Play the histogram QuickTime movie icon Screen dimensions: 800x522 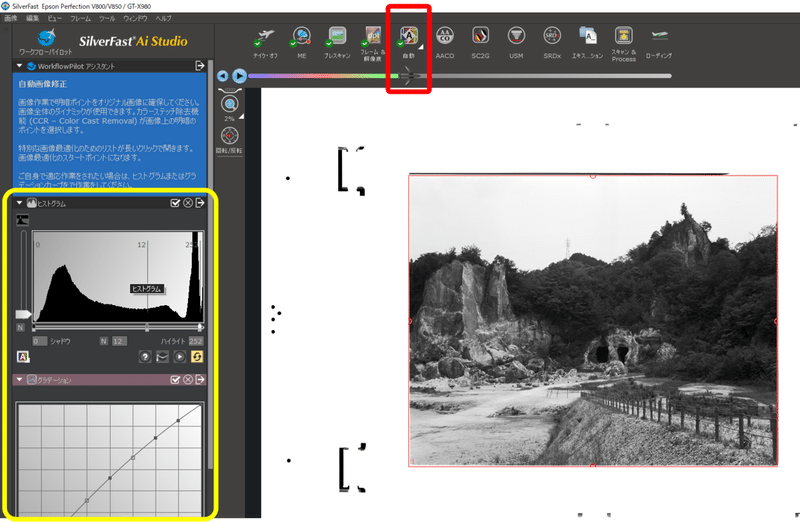[180, 357]
